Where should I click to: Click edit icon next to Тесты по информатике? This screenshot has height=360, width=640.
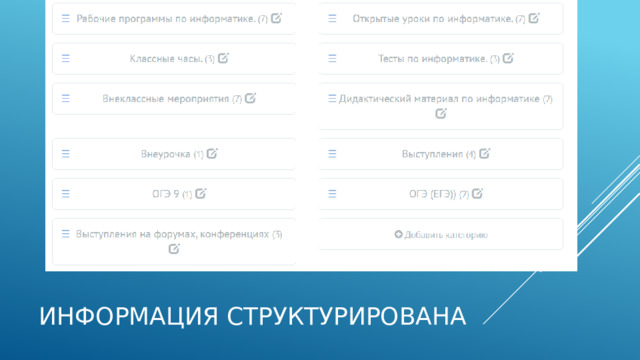pyautogui.click(x=508, y=58)
